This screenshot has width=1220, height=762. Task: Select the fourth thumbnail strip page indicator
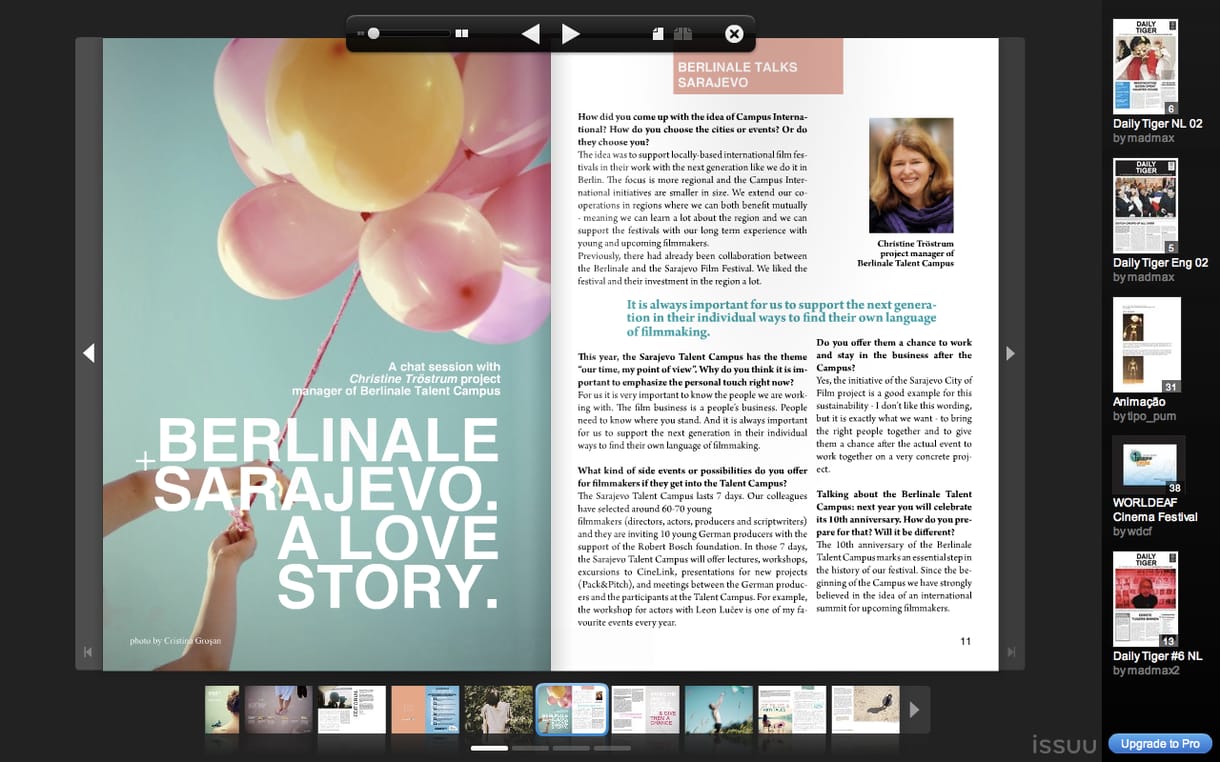[x=613, y=748]
